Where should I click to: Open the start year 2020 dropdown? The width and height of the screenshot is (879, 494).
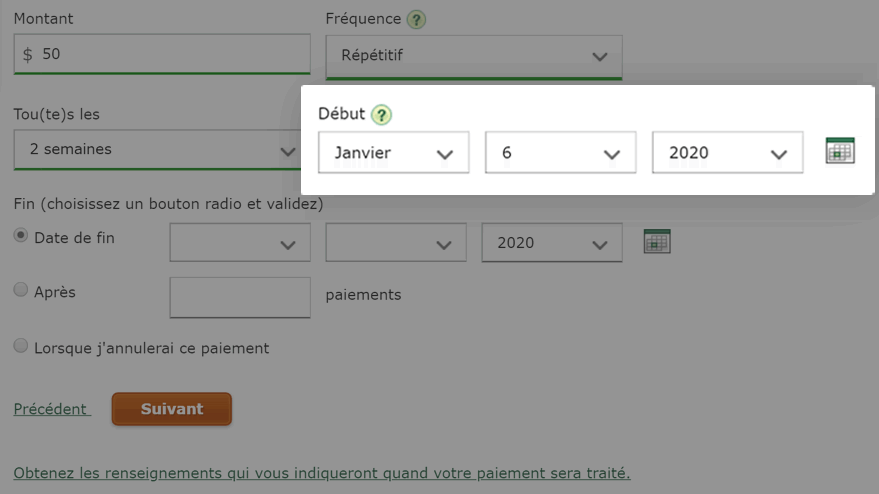[728, 153]
